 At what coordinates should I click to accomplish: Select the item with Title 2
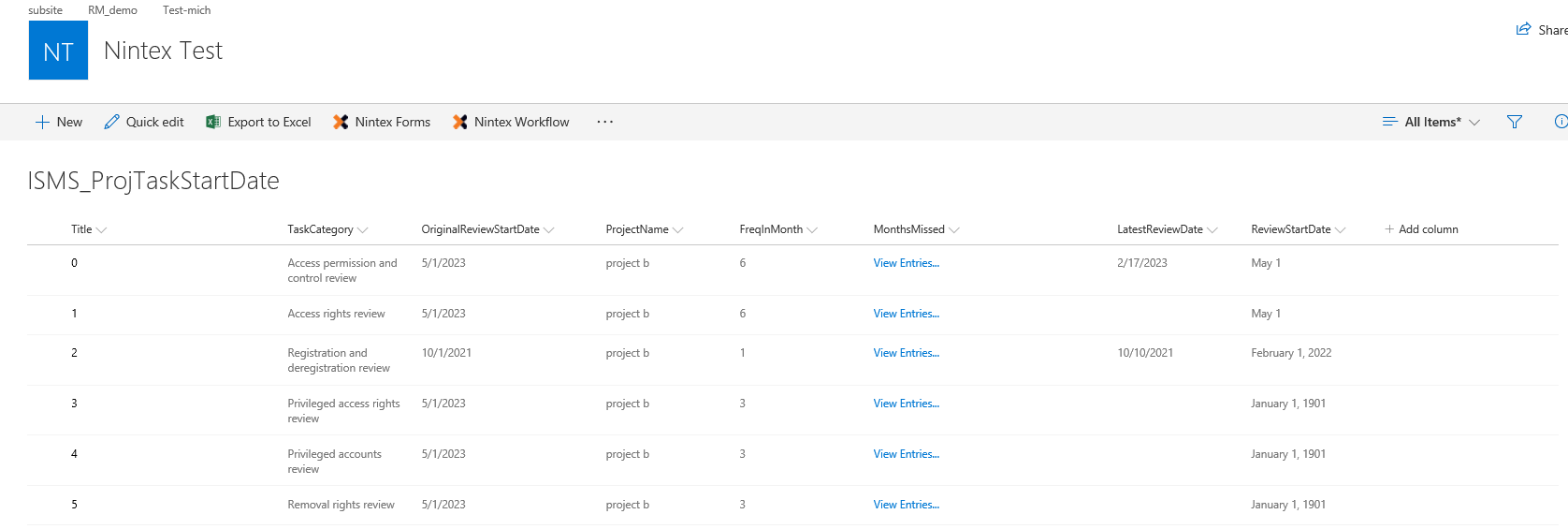pos(74,353)
